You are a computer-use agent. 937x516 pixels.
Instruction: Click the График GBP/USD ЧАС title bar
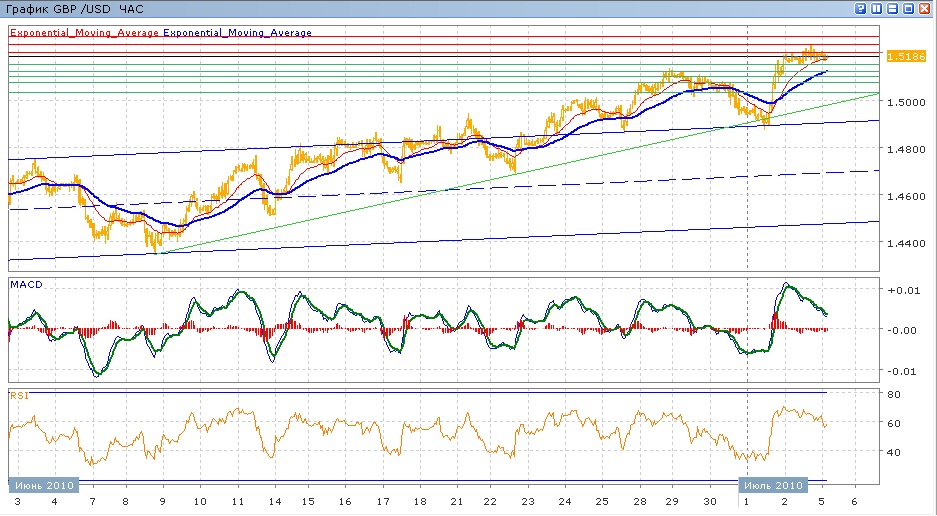point(75,8)
